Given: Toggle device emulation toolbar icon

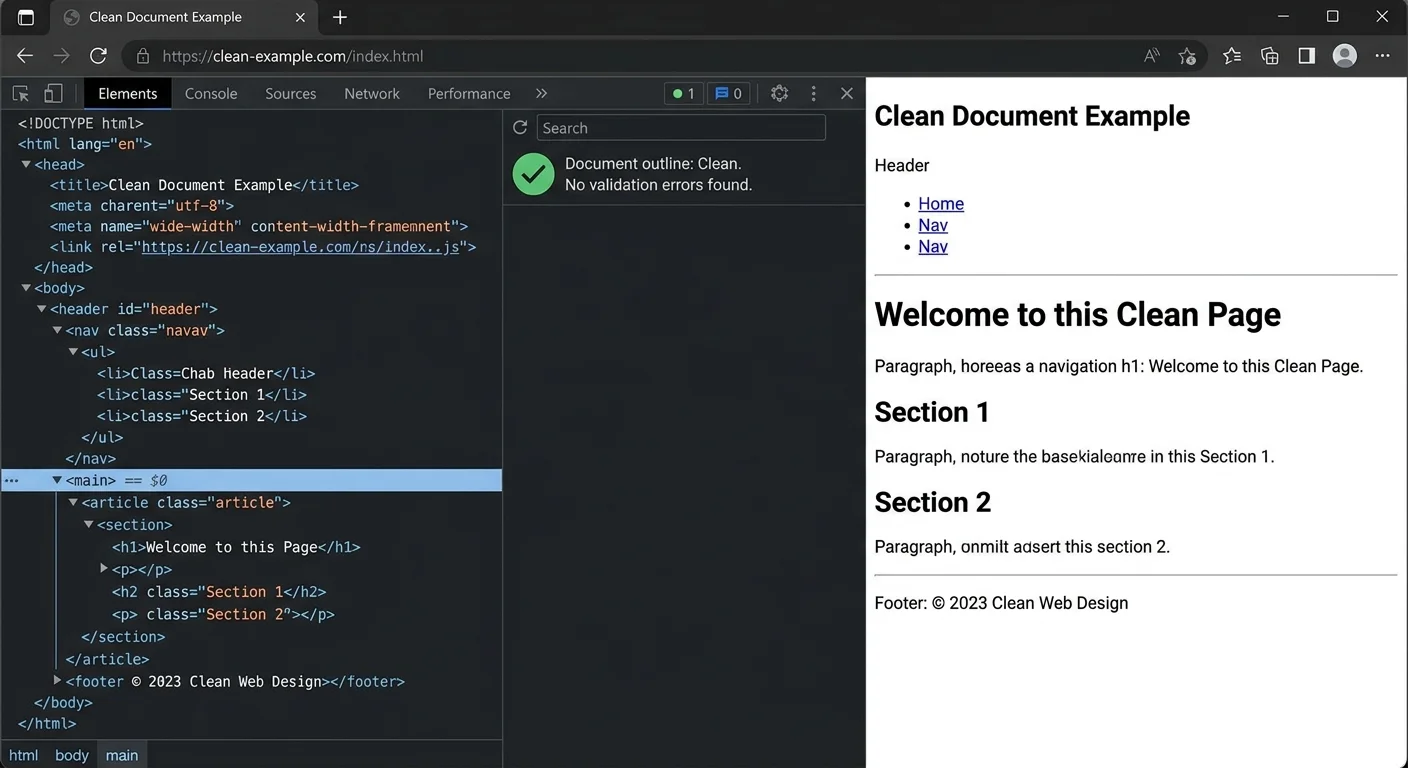Looking at the screenshot, I should click(53, 94).
